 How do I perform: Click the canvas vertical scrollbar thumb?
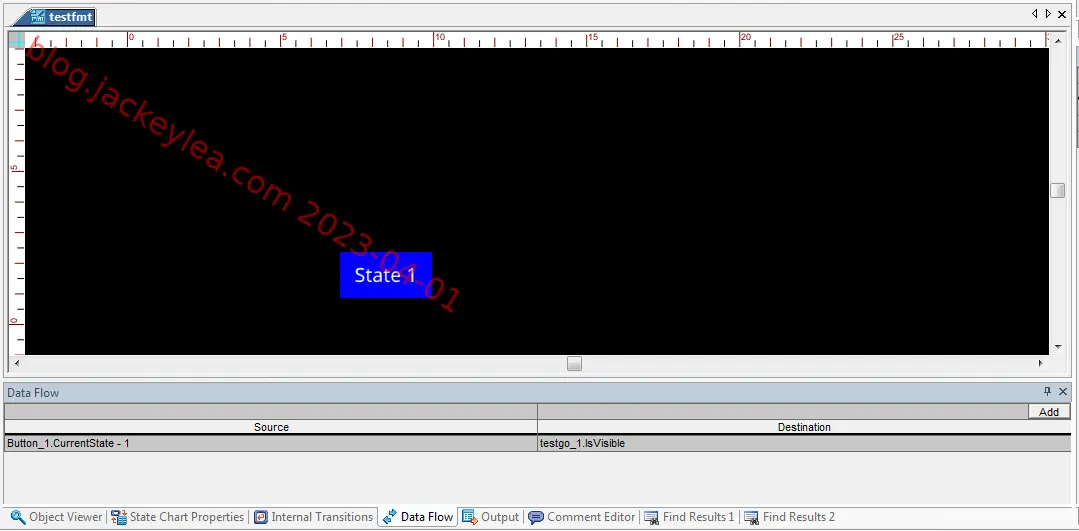click(x=1058, y=191)
